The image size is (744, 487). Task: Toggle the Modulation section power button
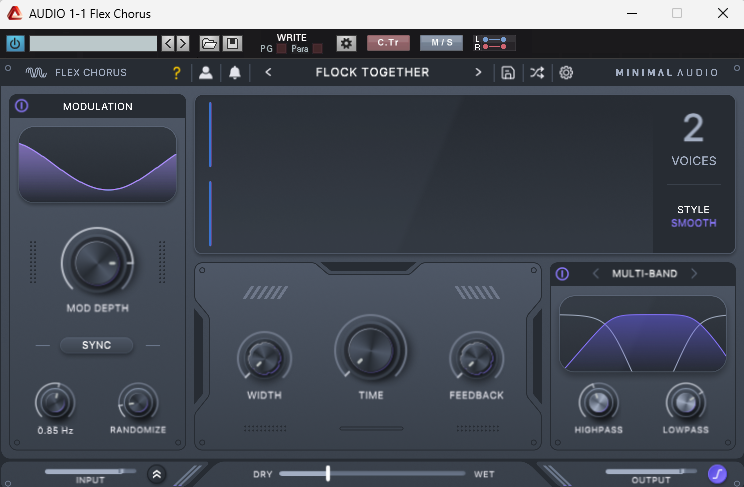click(x=21, y=105)
